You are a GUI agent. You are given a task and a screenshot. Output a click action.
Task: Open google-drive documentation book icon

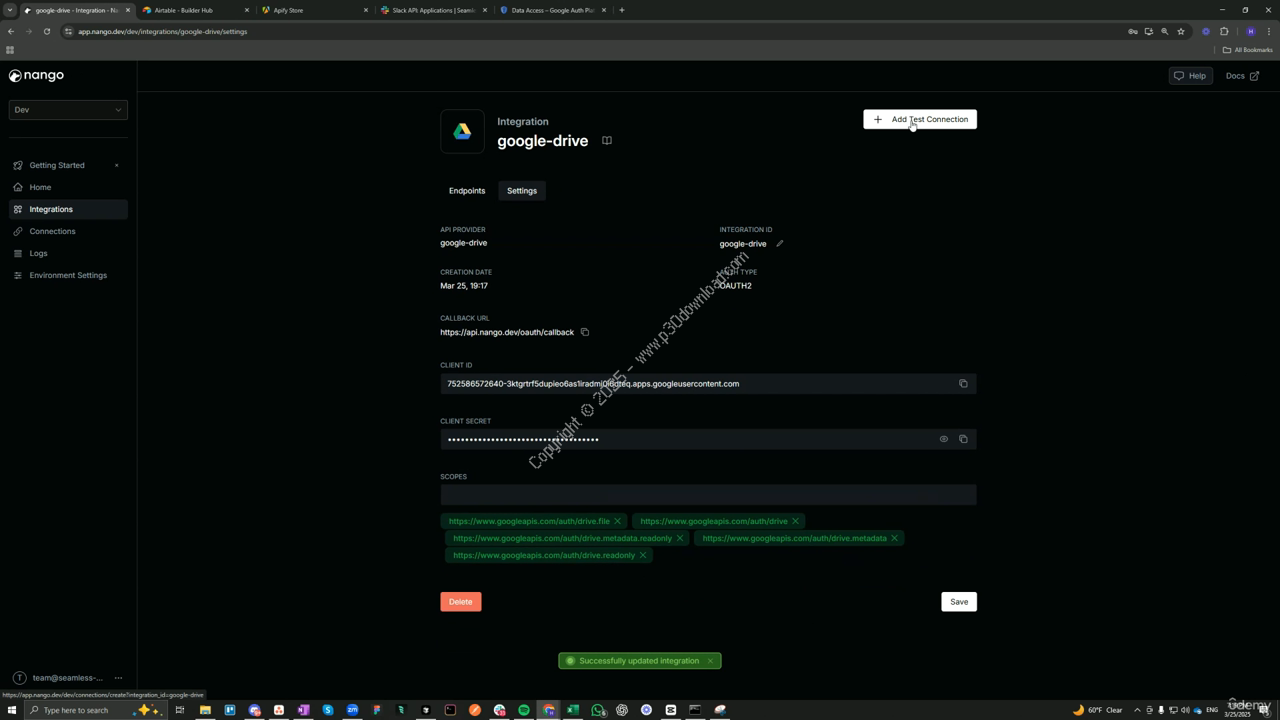pyautogui.click(x=606, y=141)
